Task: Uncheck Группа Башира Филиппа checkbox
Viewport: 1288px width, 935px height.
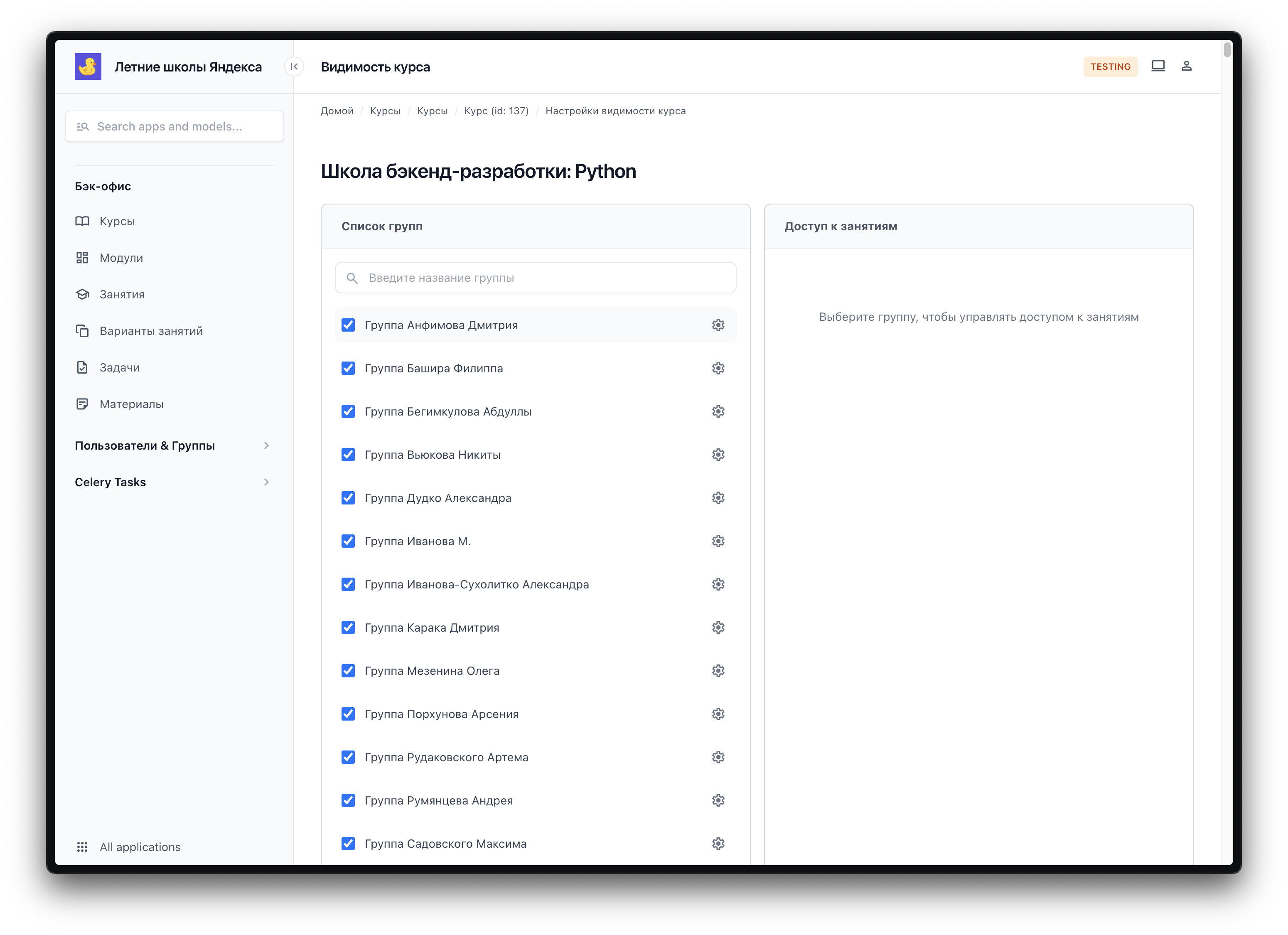Action: [x=348, y=368]
